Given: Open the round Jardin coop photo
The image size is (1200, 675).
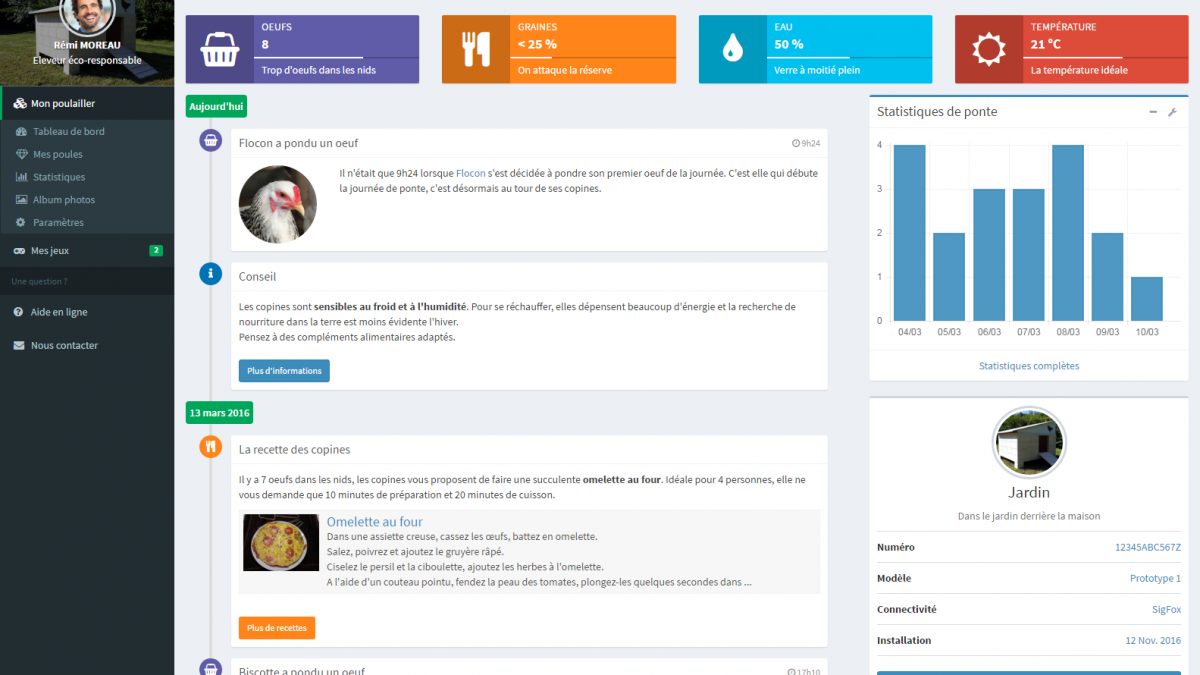Looking at the screenshot, I should (1029, 443).
